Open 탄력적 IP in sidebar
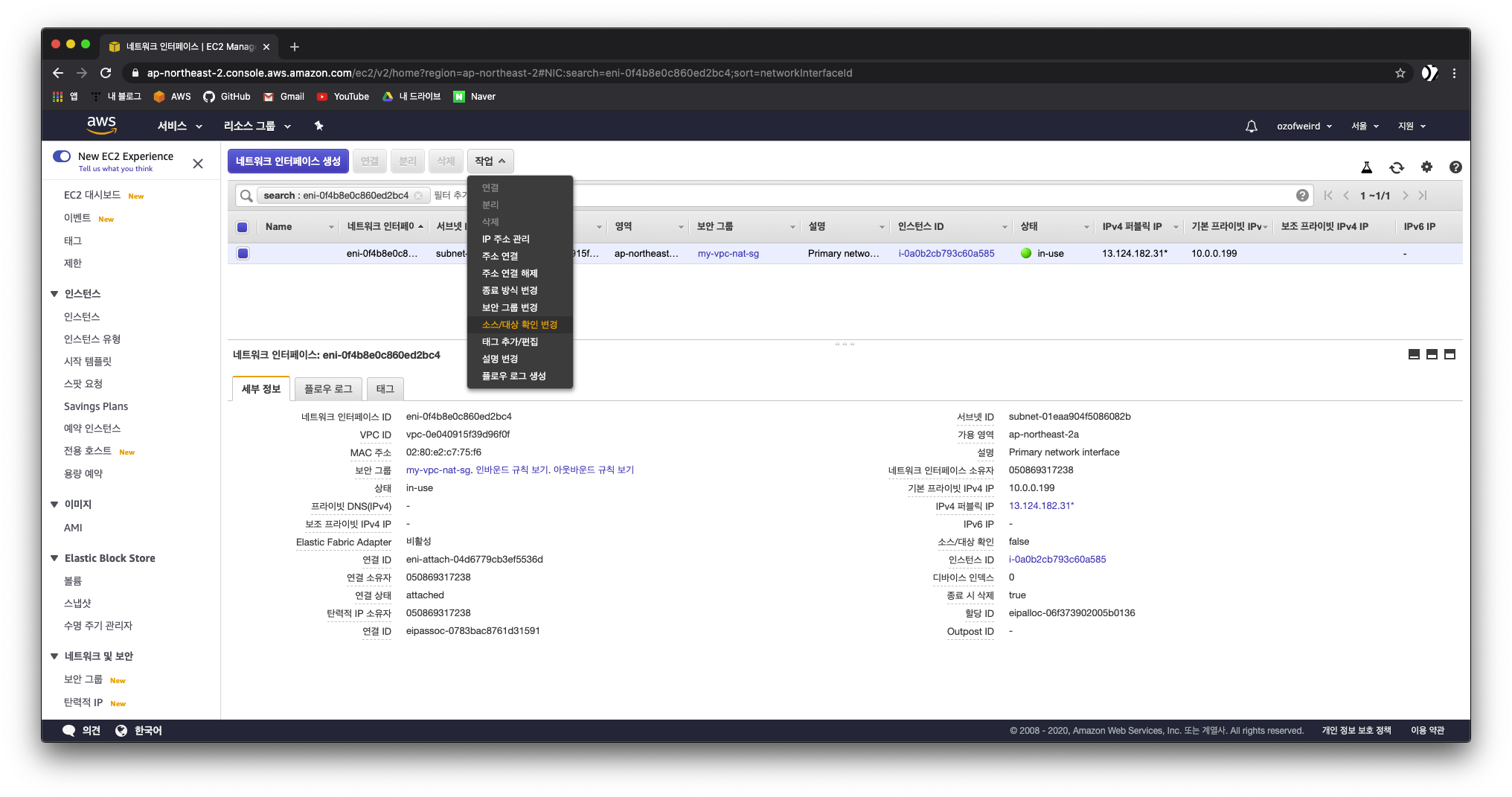1512x797 pixels. click(83, 702)
